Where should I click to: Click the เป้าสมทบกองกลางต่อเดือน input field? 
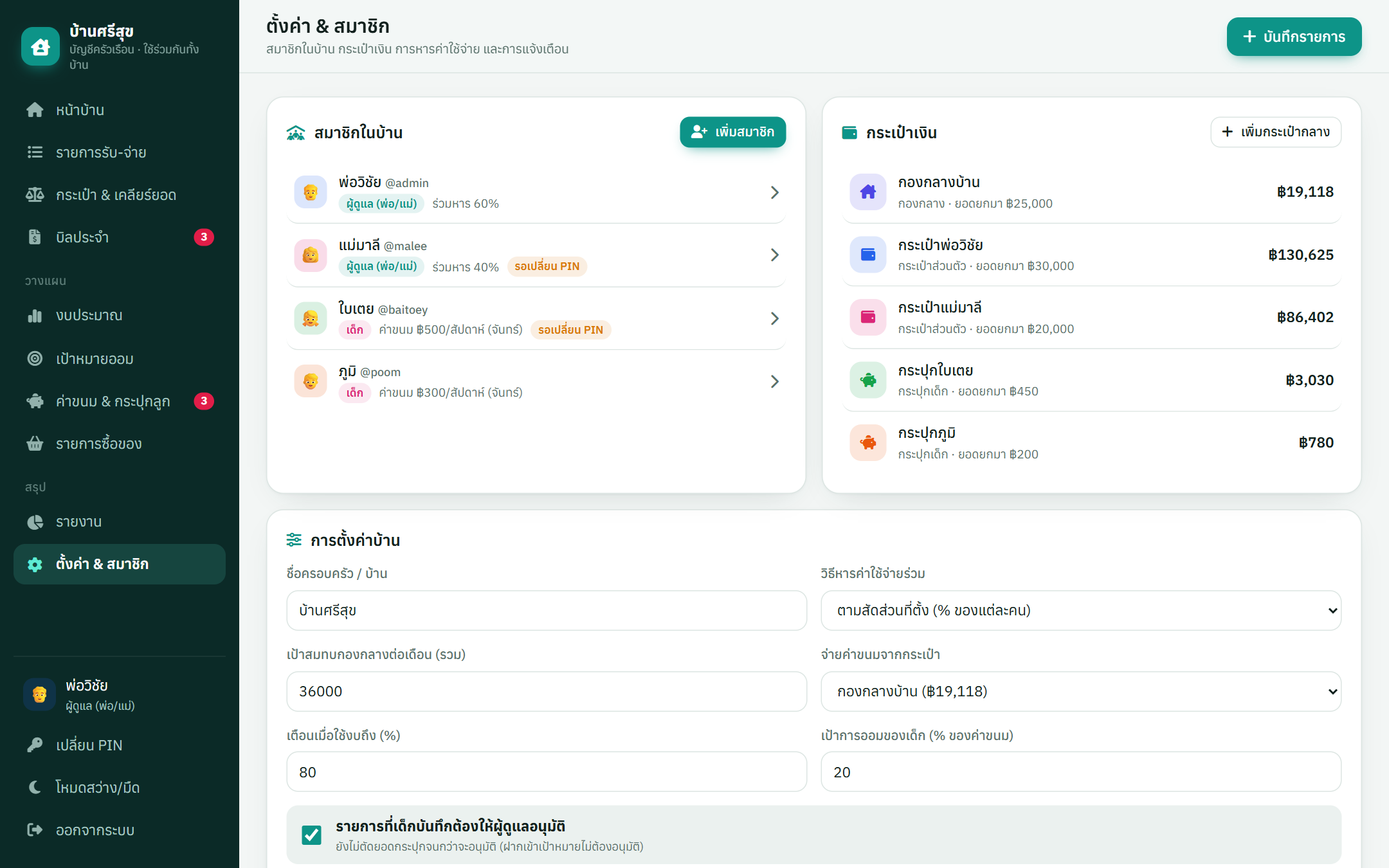tap(547, 691)
